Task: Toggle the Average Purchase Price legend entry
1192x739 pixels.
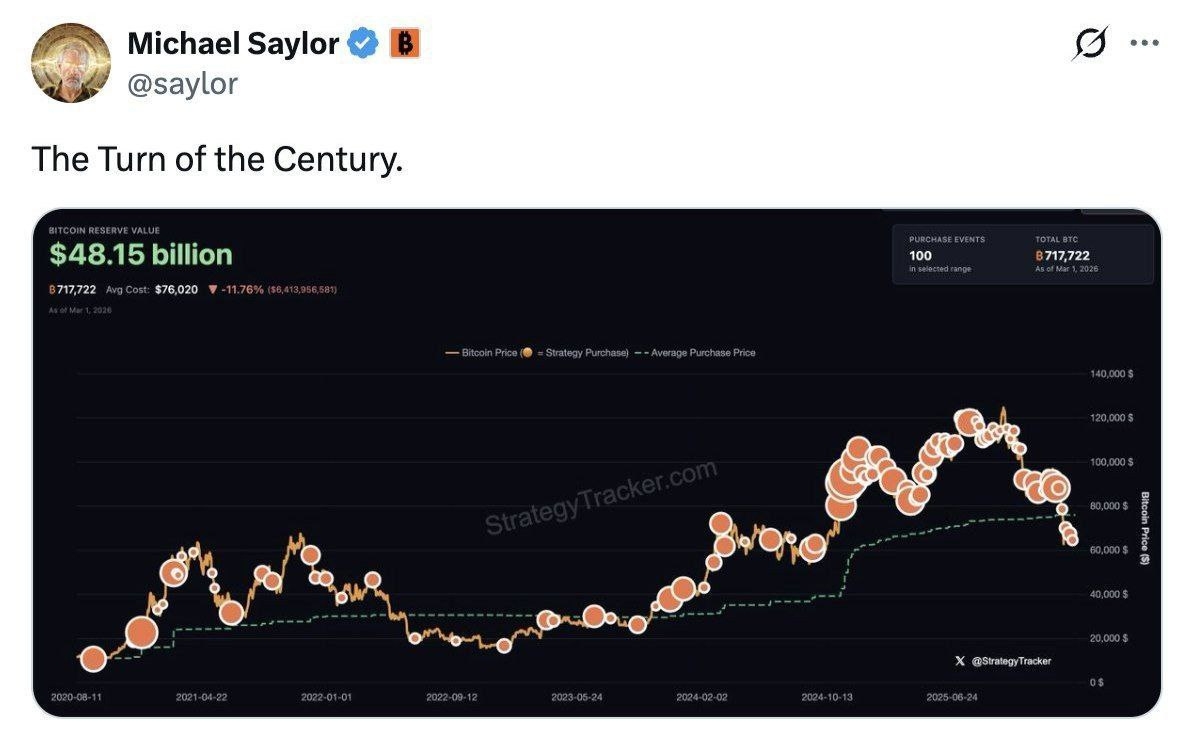Action: pyautogui.click(x=702, y=353)
